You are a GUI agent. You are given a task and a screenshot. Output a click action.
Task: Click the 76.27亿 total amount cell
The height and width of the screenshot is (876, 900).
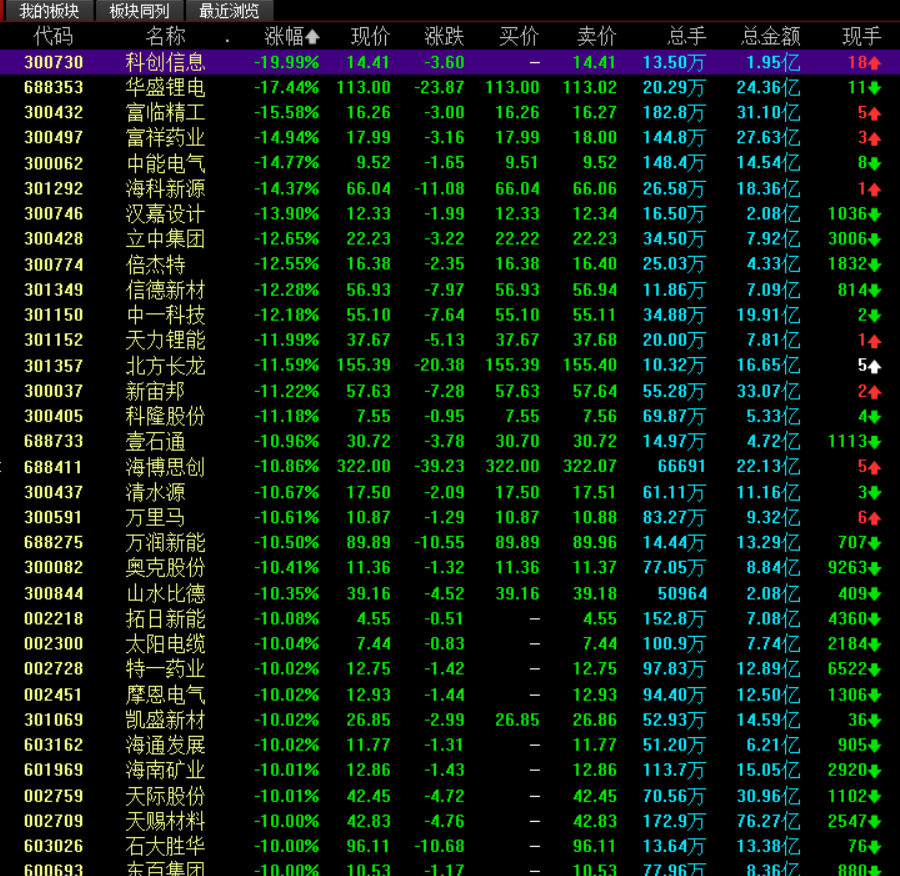click(768, 821)
